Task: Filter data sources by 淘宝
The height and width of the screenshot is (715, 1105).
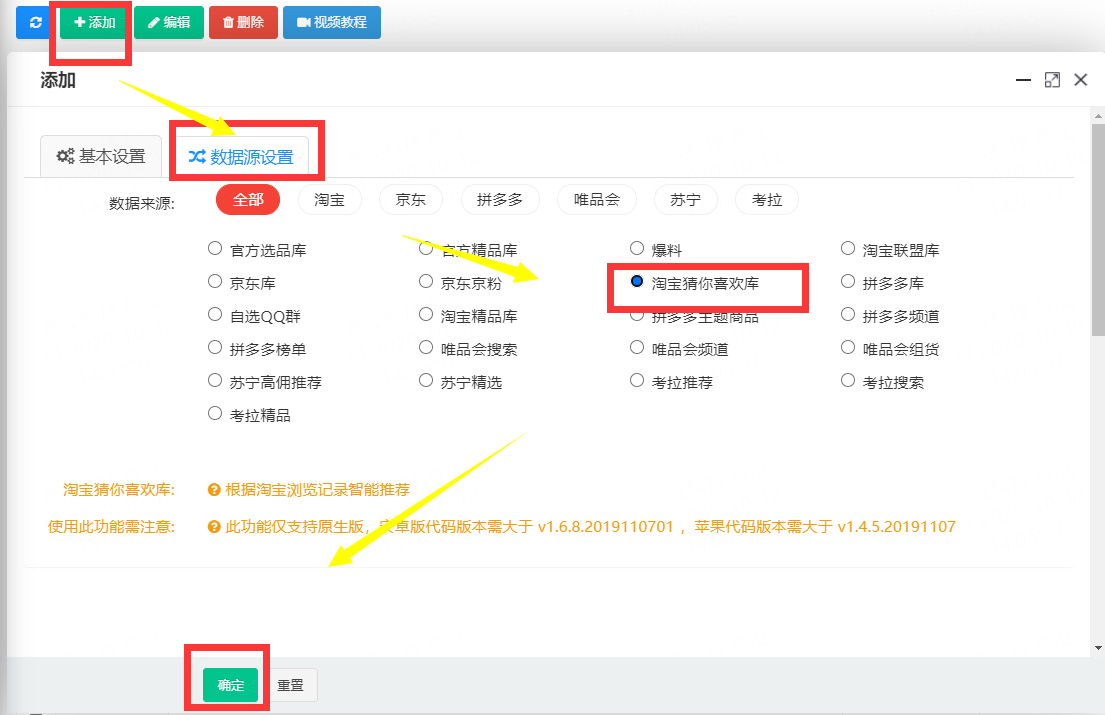Action: tap(329, 200)
